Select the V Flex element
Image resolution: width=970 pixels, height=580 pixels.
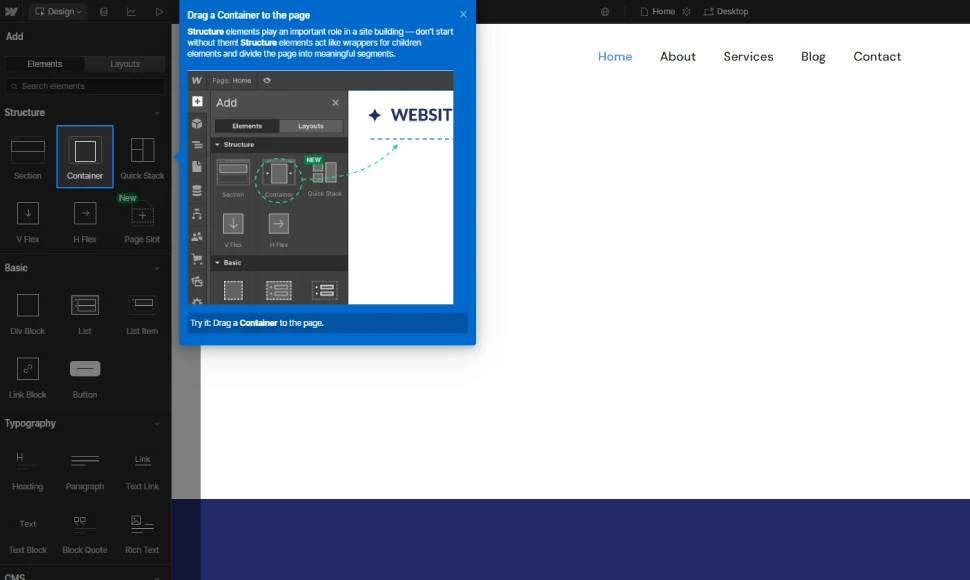tap(28, 221)
